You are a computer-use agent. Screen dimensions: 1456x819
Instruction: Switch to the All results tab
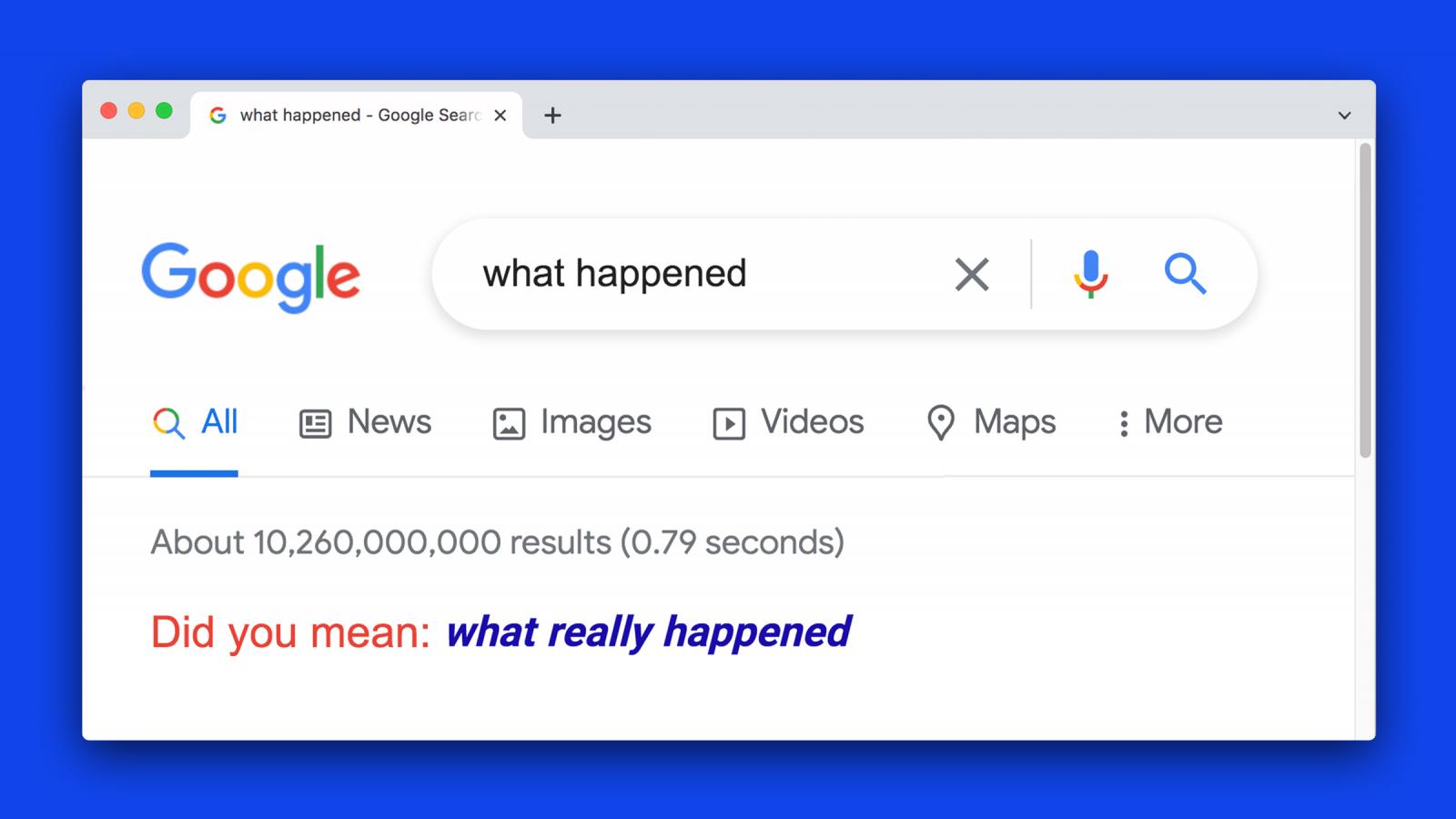click(x=194, y=422)
